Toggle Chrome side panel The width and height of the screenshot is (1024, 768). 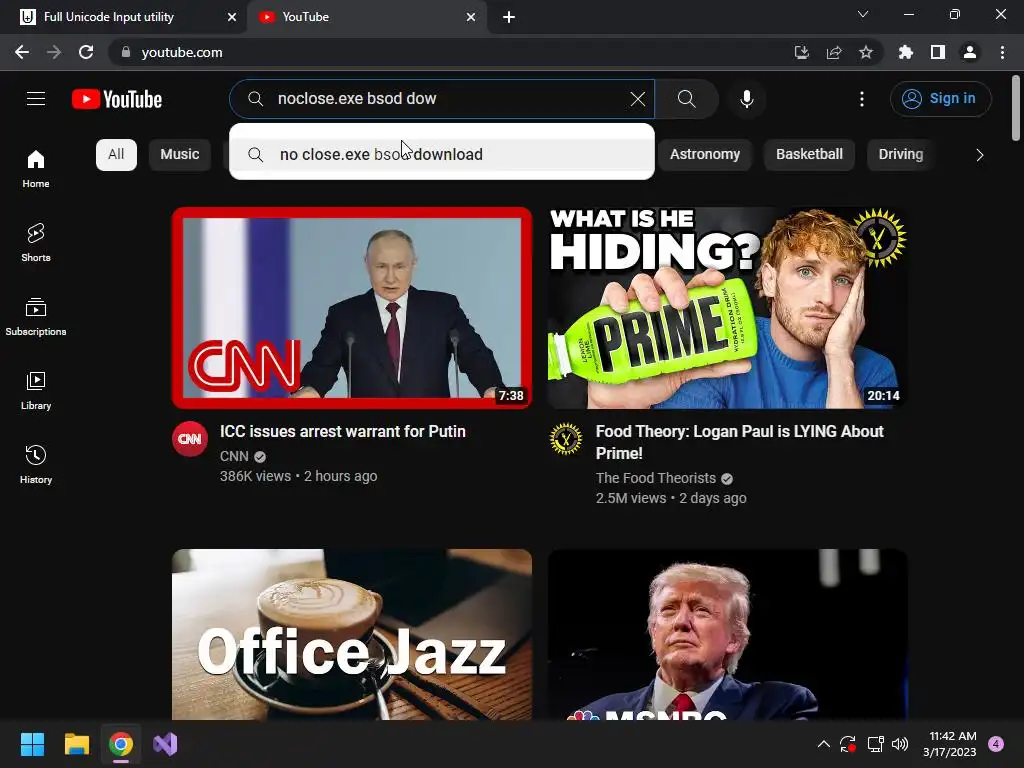click(x=938, y=52)
